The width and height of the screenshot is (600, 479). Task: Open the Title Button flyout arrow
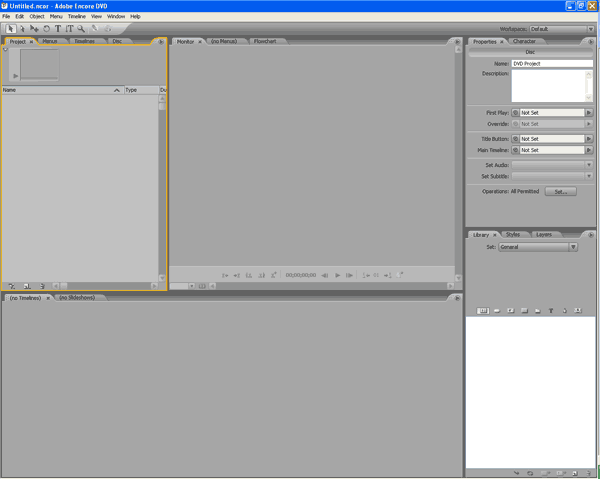click(x=589, y=139)
